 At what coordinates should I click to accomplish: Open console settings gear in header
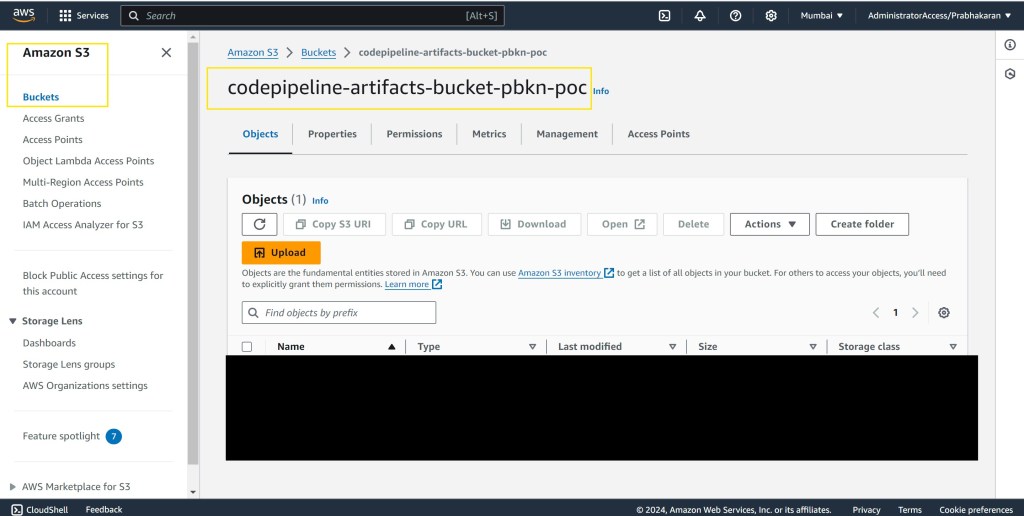[x=771, y=16]
